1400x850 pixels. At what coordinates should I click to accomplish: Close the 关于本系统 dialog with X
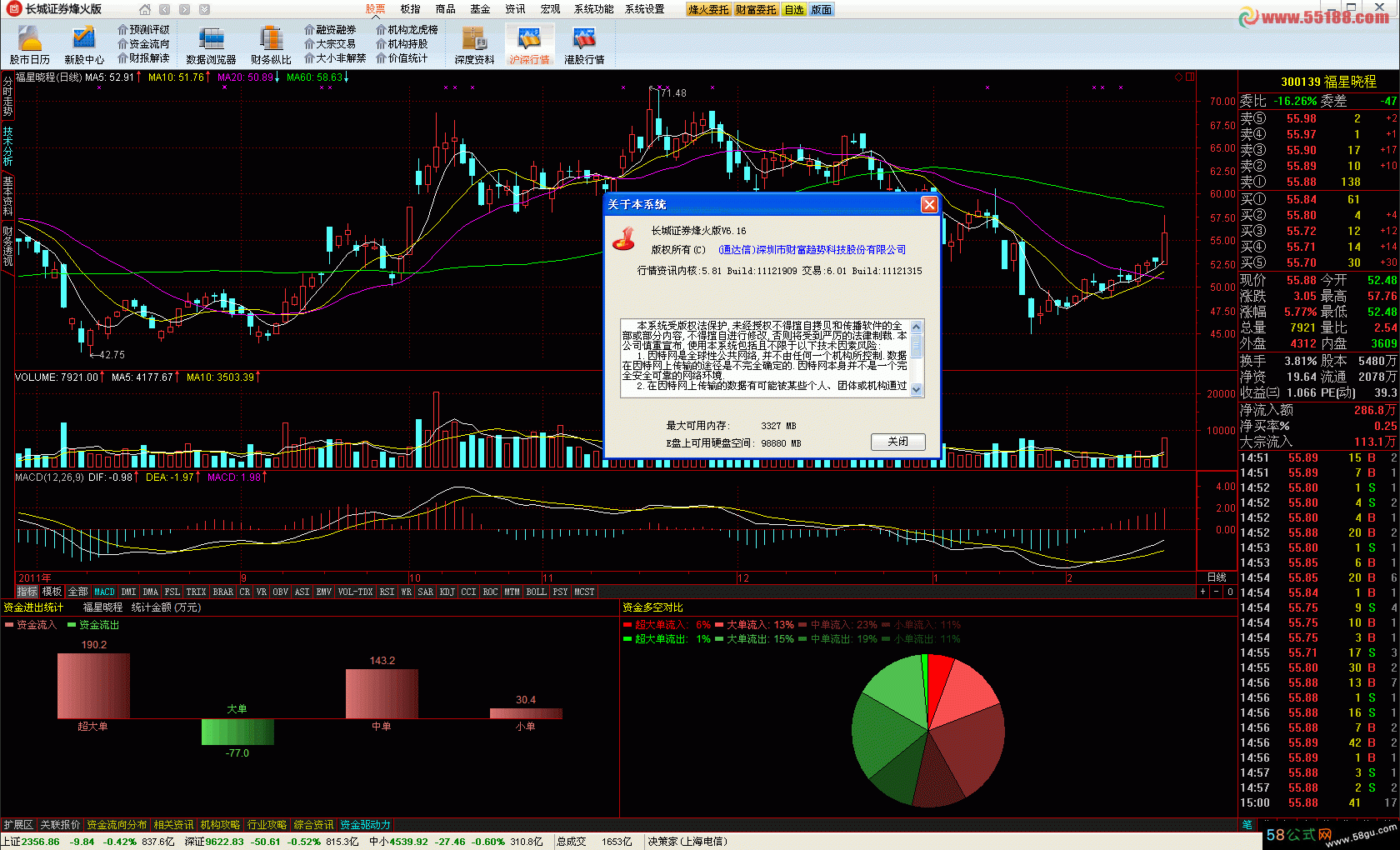[x=929, y=204]
